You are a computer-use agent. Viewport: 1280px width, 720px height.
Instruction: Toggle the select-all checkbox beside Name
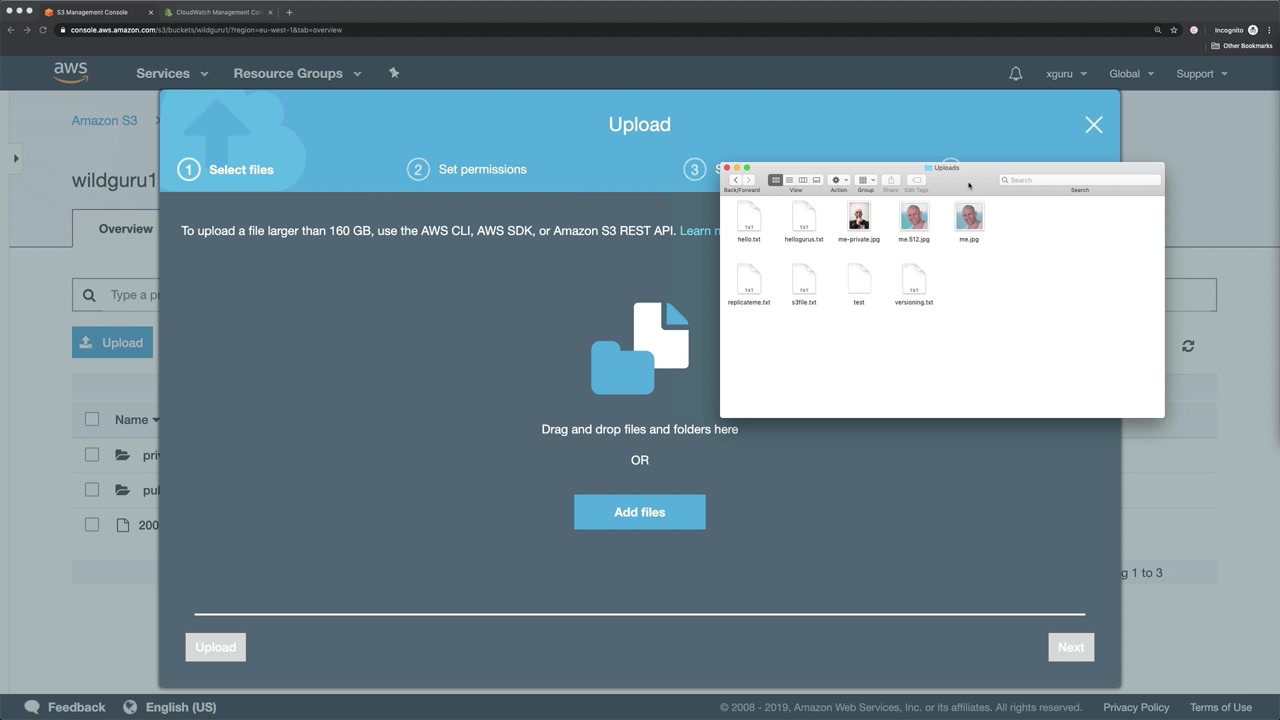point(92,420)
